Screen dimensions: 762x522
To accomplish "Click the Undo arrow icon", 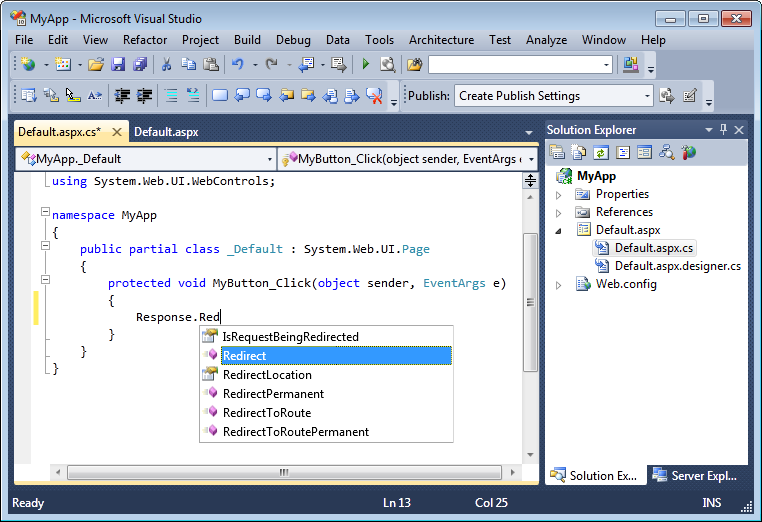I will click(237, 64).
